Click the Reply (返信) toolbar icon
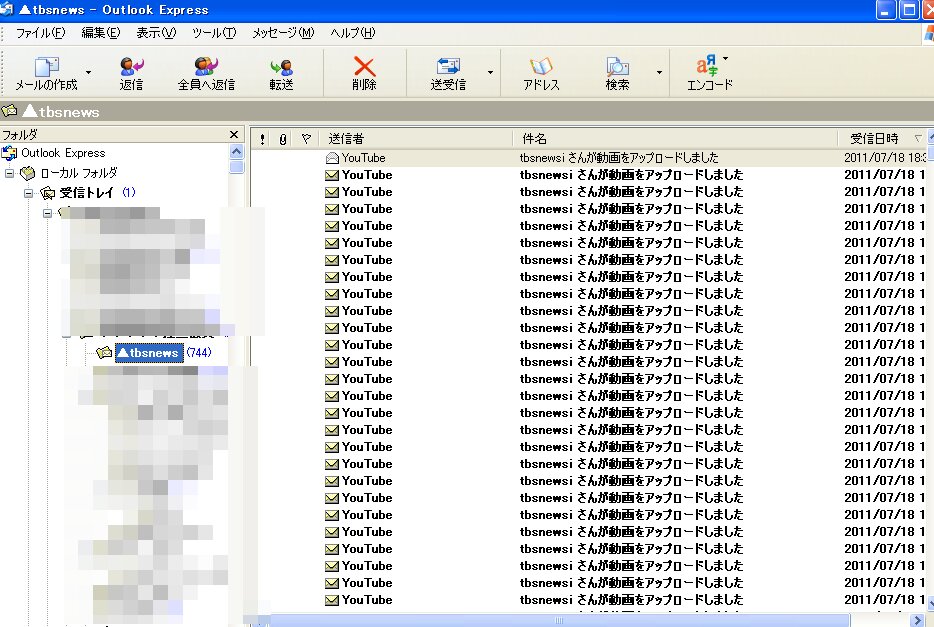The image size is (934, 627). [x=132, y=67]
